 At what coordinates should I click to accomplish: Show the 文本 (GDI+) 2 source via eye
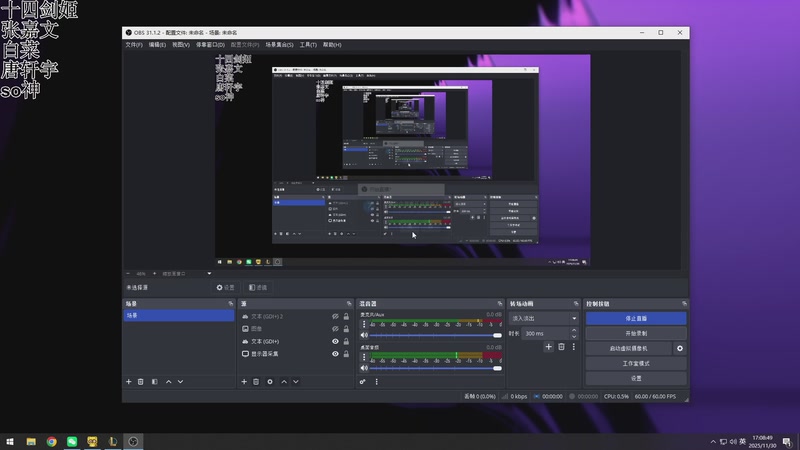point(335,317)
